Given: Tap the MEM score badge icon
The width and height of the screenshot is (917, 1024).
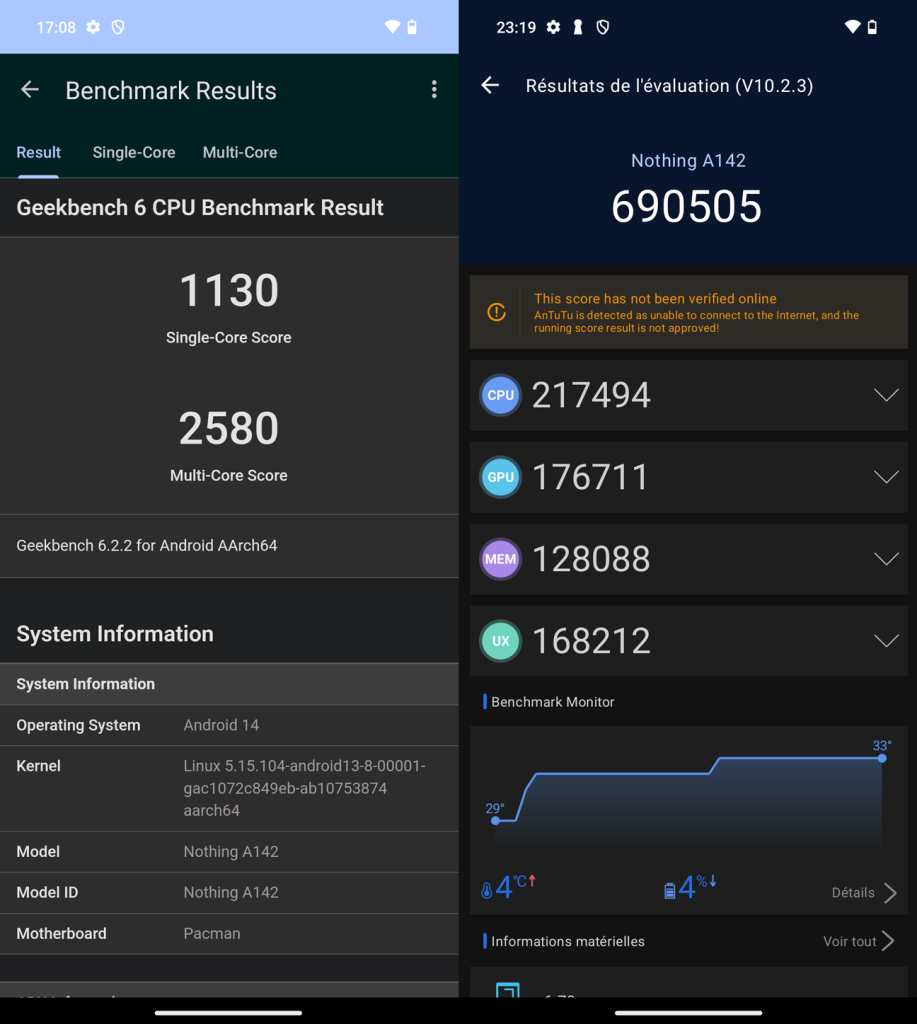Looking at the screenshot, I should pyautogui.click(x=500, y=559).
